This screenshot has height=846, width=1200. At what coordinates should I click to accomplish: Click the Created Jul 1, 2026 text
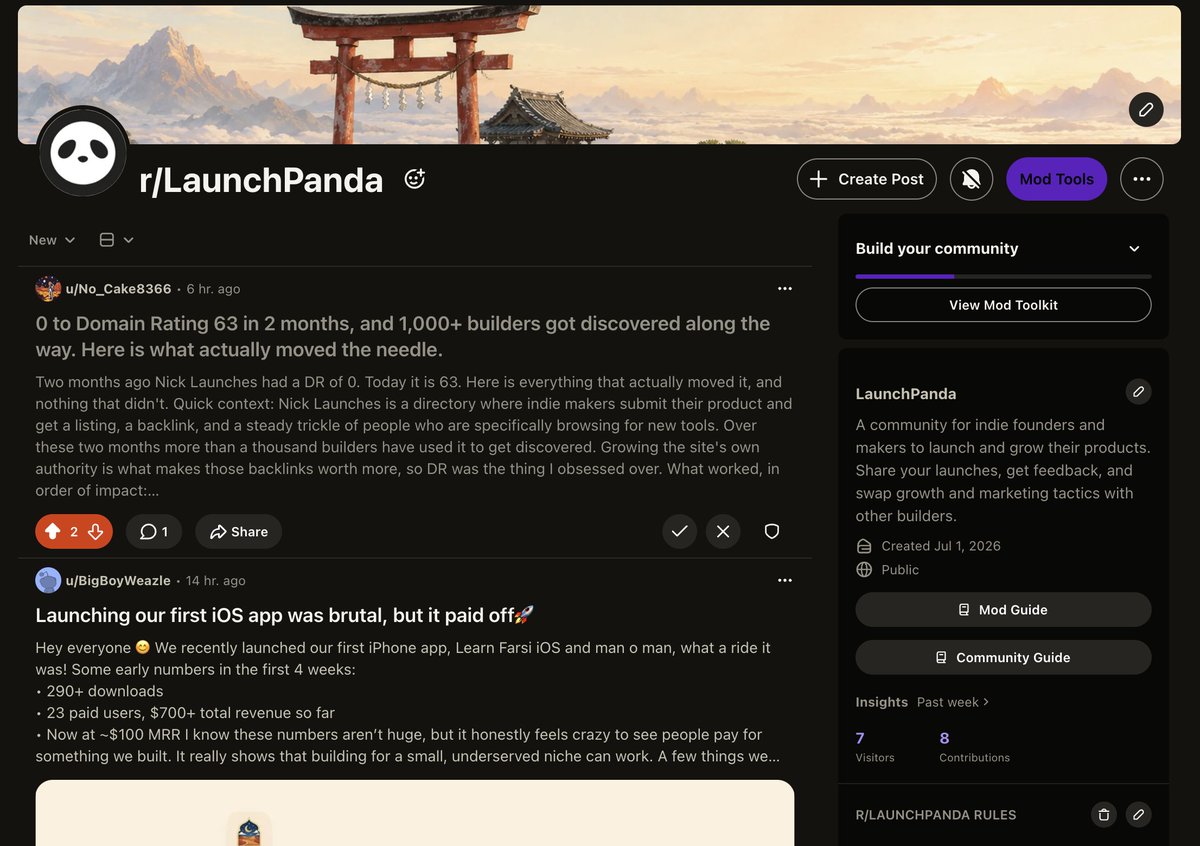pyautogui.click(x=941, y=546)
